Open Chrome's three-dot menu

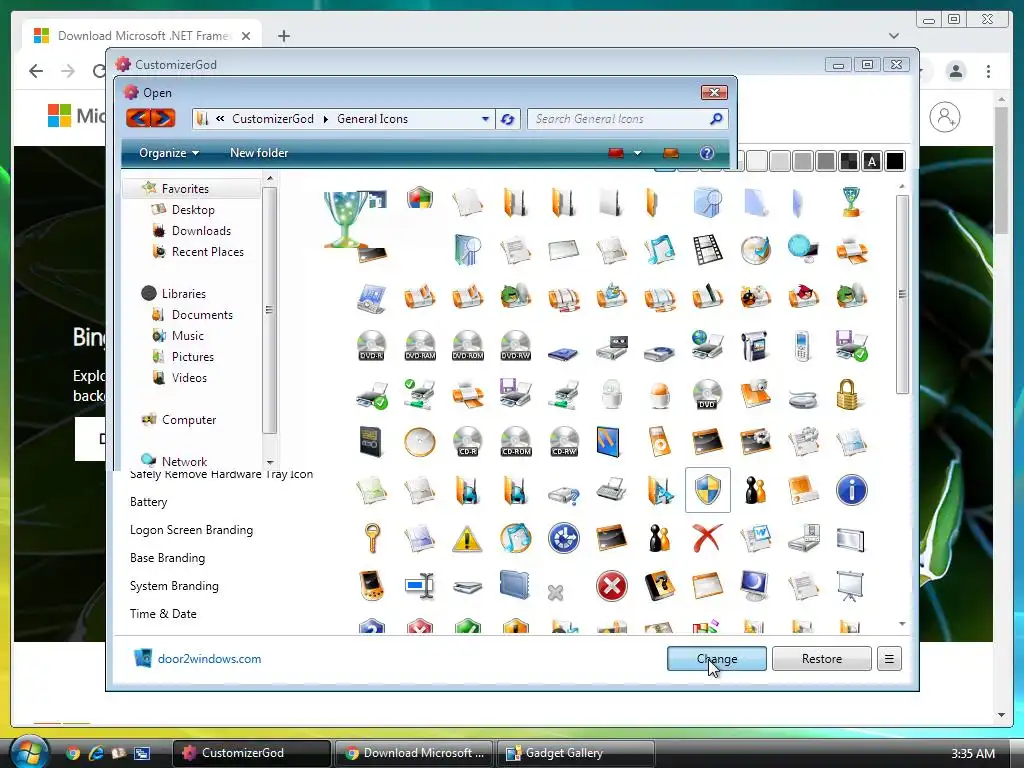(x=988, y=71)
